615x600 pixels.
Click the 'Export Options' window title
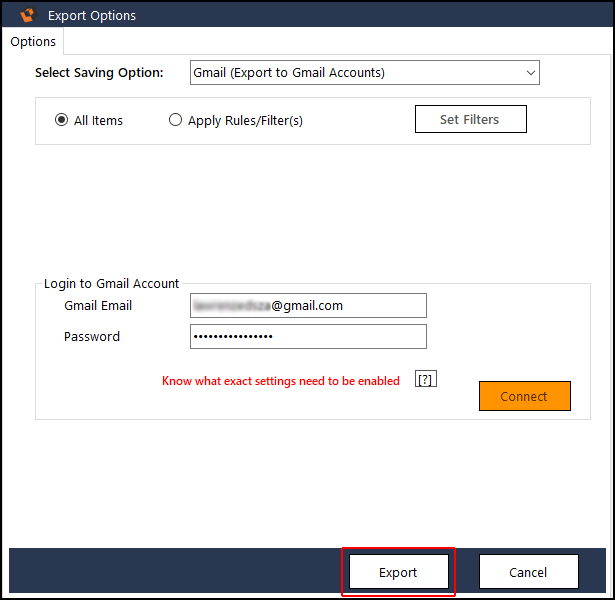92,16
